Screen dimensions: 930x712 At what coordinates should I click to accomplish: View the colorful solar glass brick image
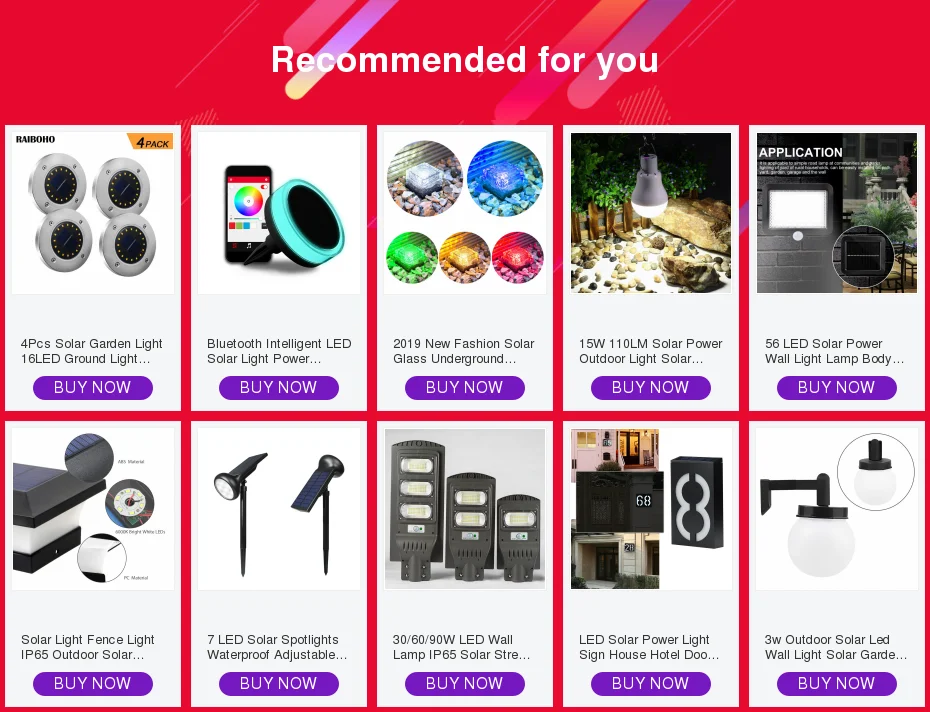click(x=465, y=213)
